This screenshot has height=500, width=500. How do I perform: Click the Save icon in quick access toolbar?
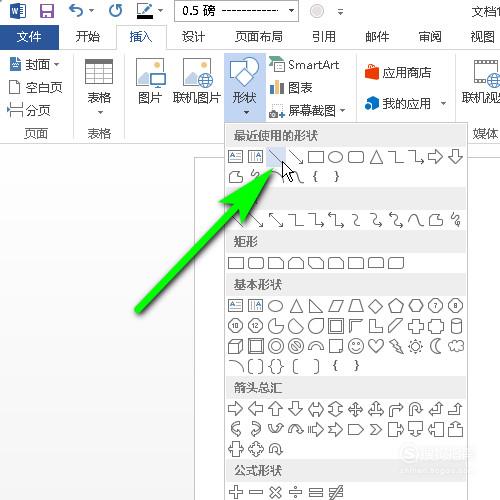pyautogui.click(x=47, y=11)
